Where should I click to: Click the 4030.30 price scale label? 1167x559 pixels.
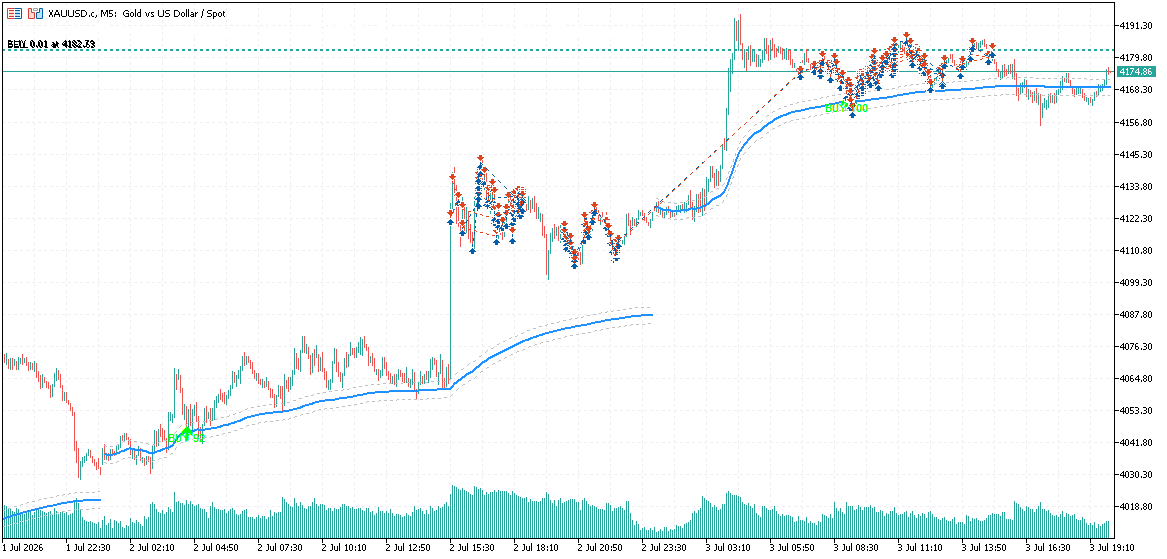click(1136, 474)
